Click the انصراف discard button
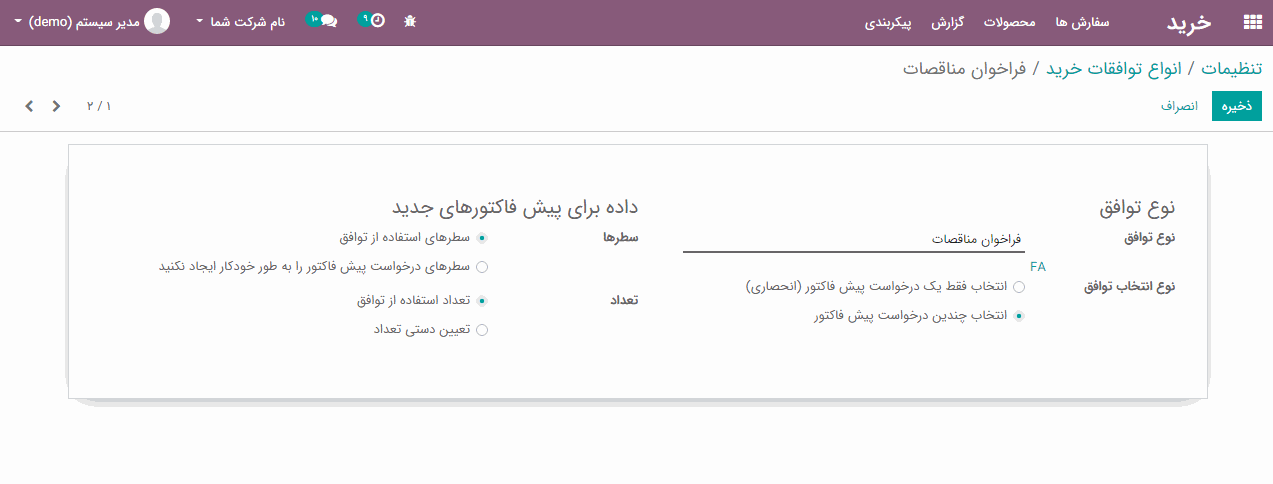This screenshot has height=484, width=1273. pyautogui.click(x=1180, y=106)
